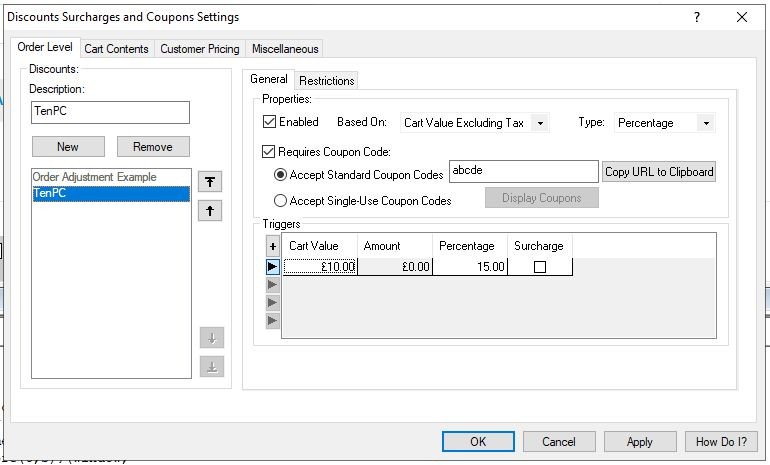
Task: Click the move-to-top arrow button
Action: click(210, 181)
